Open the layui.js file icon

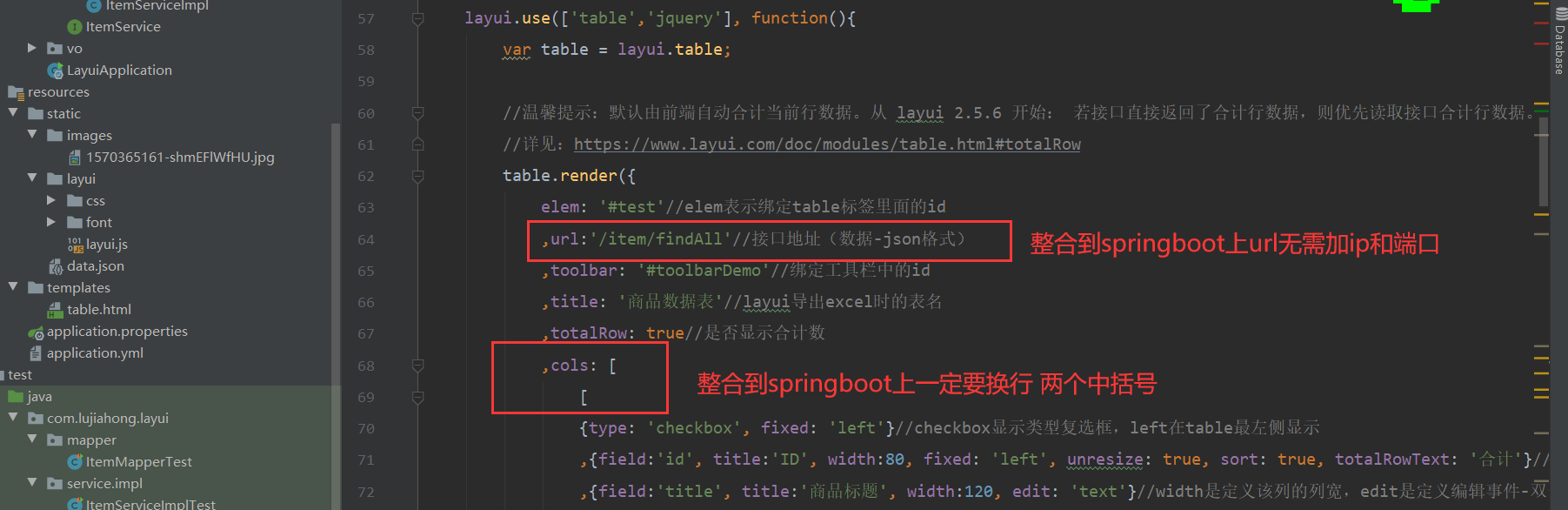[75, 245]
